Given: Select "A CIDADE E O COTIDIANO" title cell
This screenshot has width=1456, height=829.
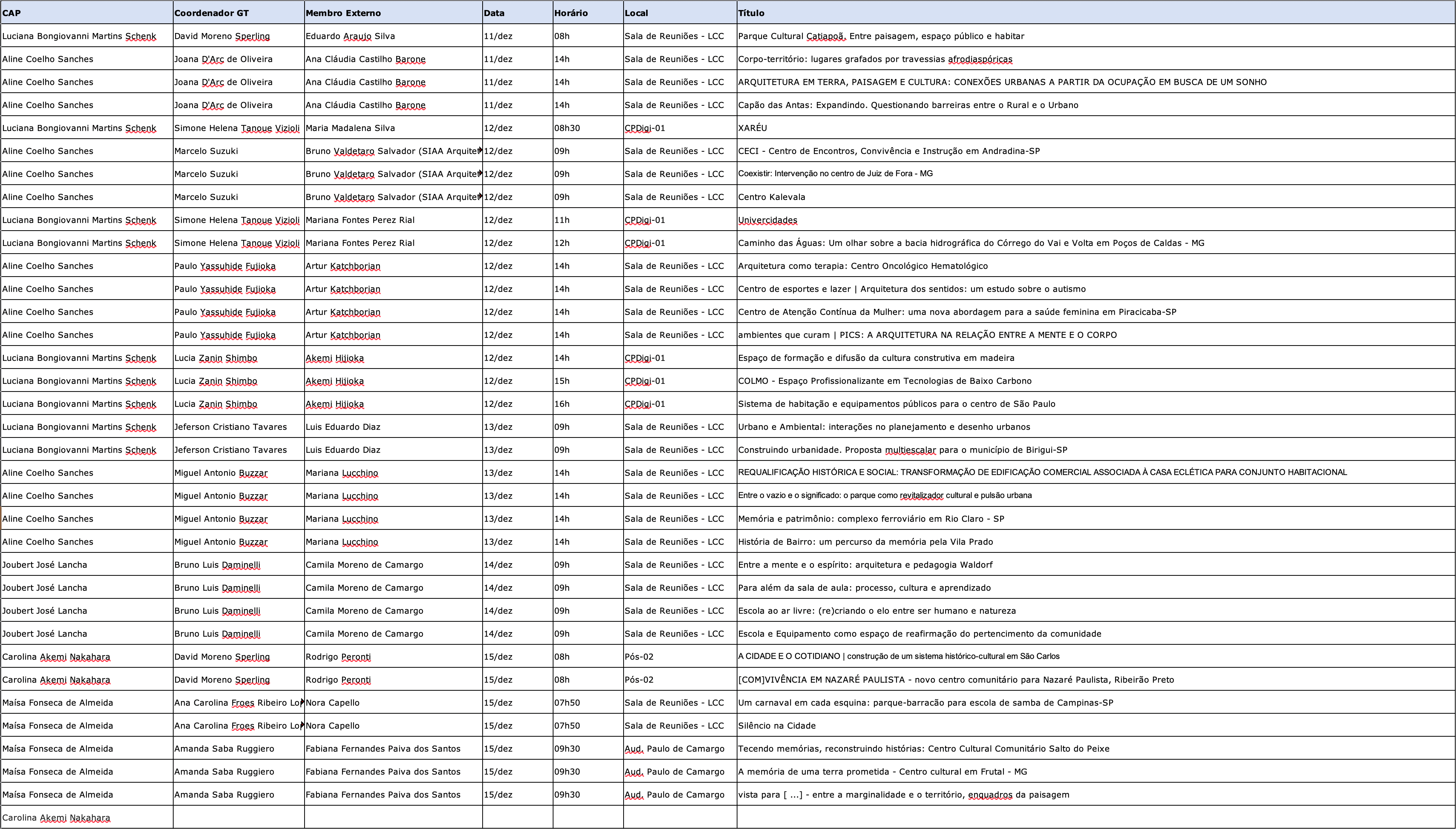Looking at the screenshot, I should [1096, 657].
